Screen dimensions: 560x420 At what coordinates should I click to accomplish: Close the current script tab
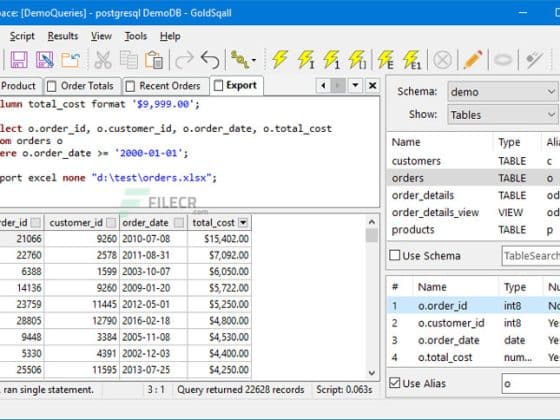pos(372,86)
